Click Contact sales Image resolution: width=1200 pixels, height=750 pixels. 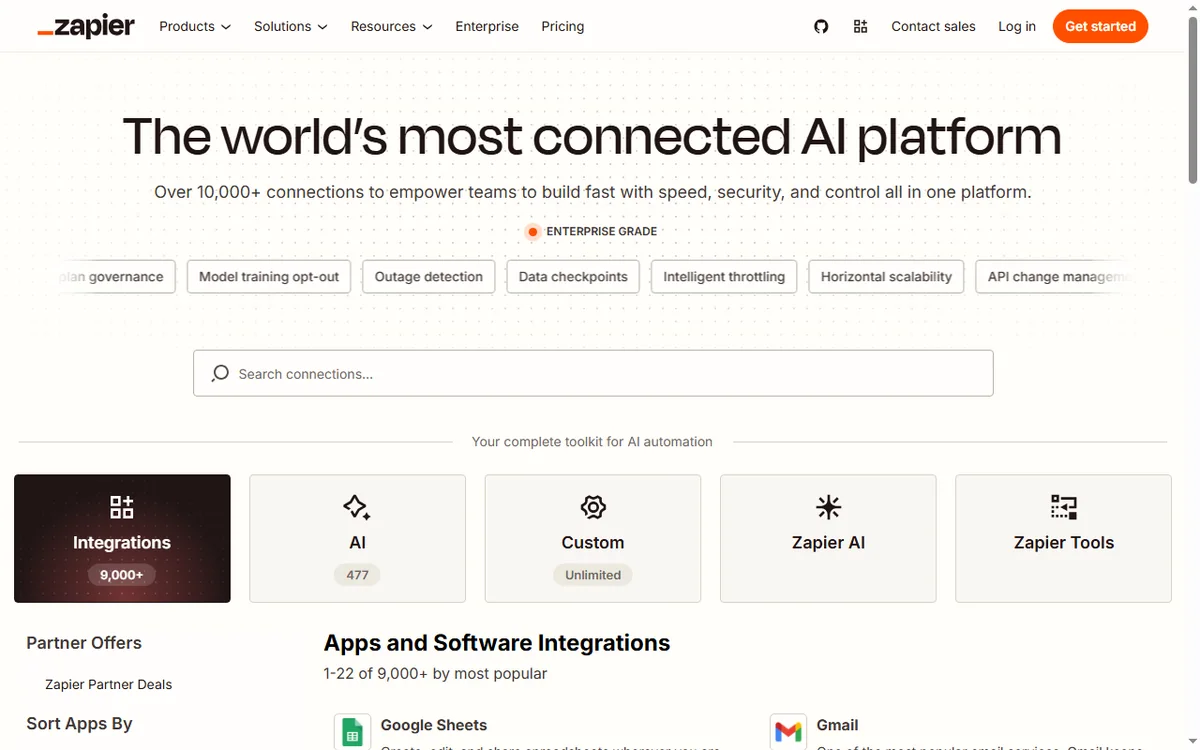pos(933,27)
